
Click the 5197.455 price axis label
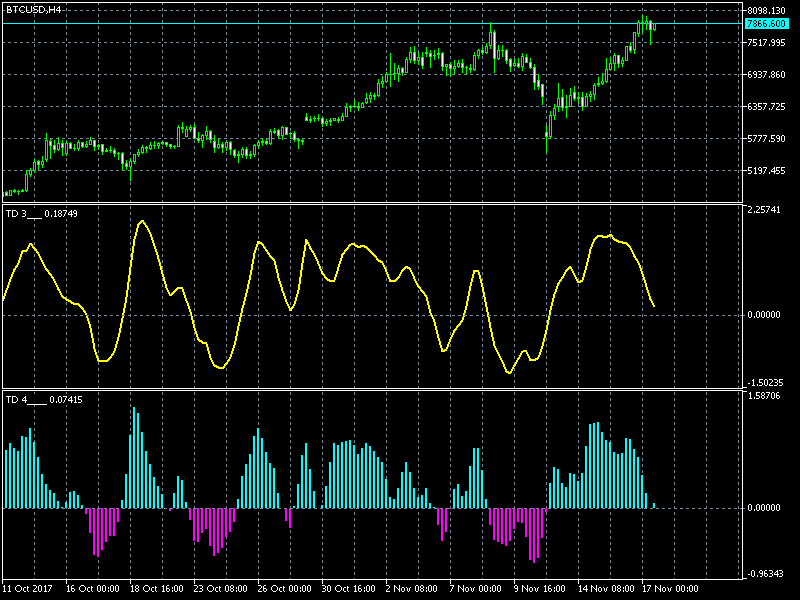coord(766,170)
